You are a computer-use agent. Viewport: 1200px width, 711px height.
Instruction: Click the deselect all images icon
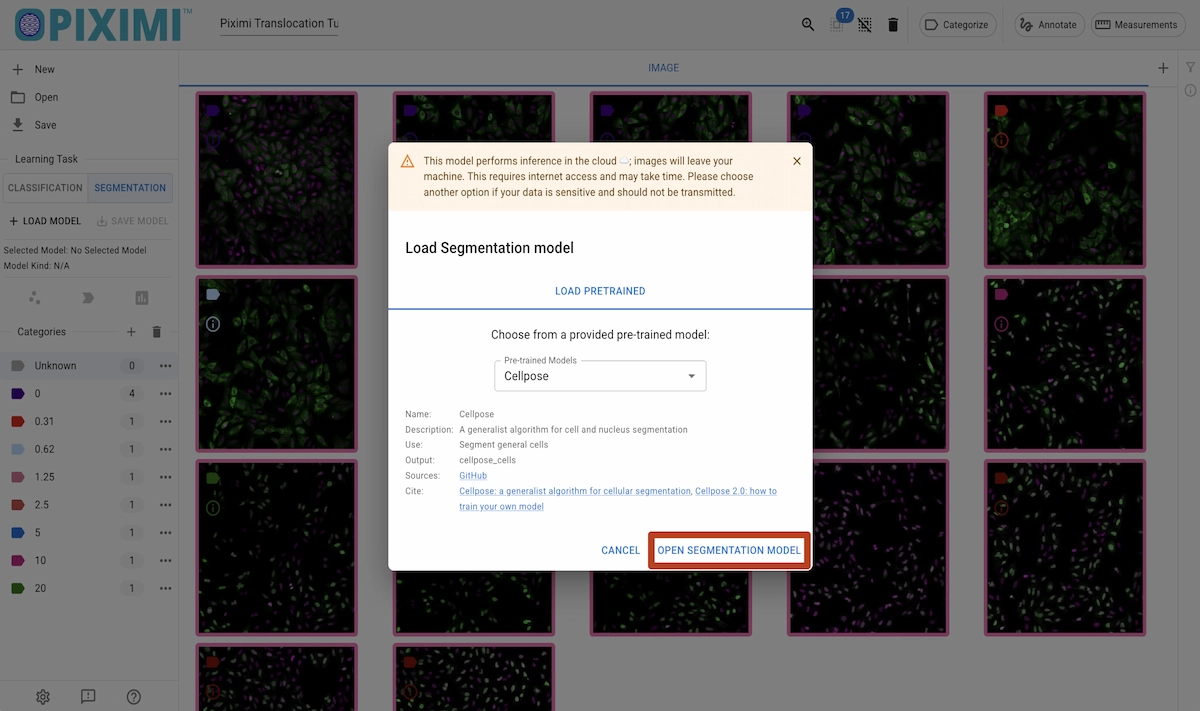pos(865,25)
